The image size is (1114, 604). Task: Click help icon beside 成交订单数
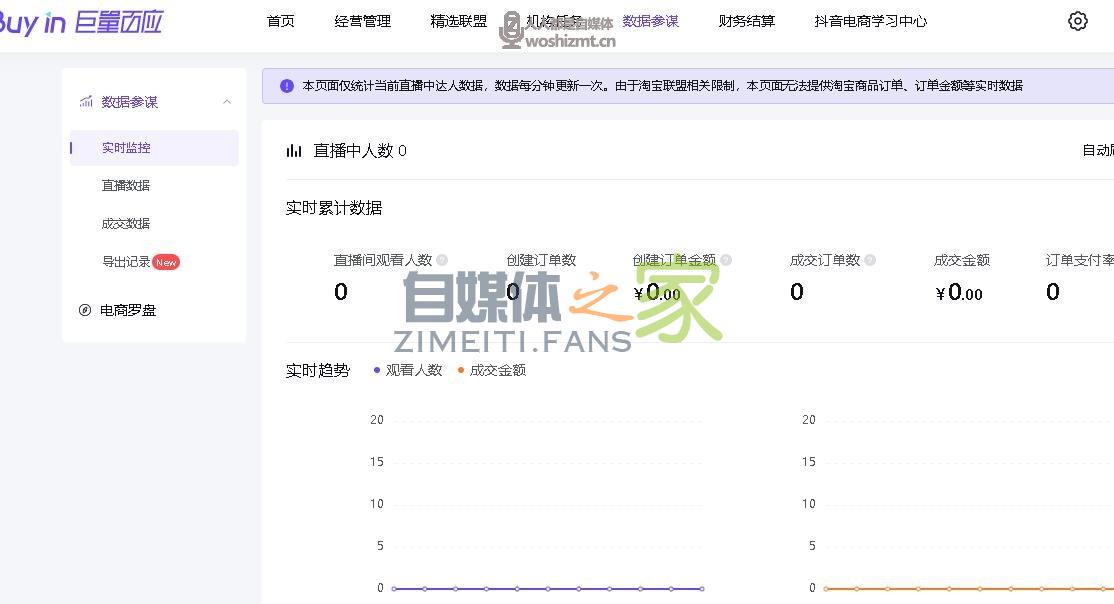coord(870,260)
